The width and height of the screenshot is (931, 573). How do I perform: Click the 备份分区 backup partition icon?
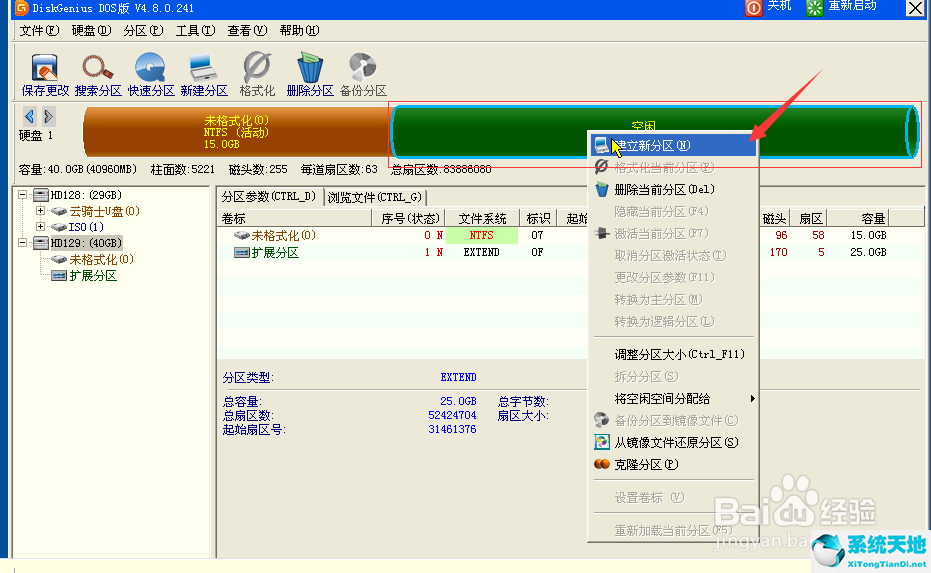coord(362,74)
